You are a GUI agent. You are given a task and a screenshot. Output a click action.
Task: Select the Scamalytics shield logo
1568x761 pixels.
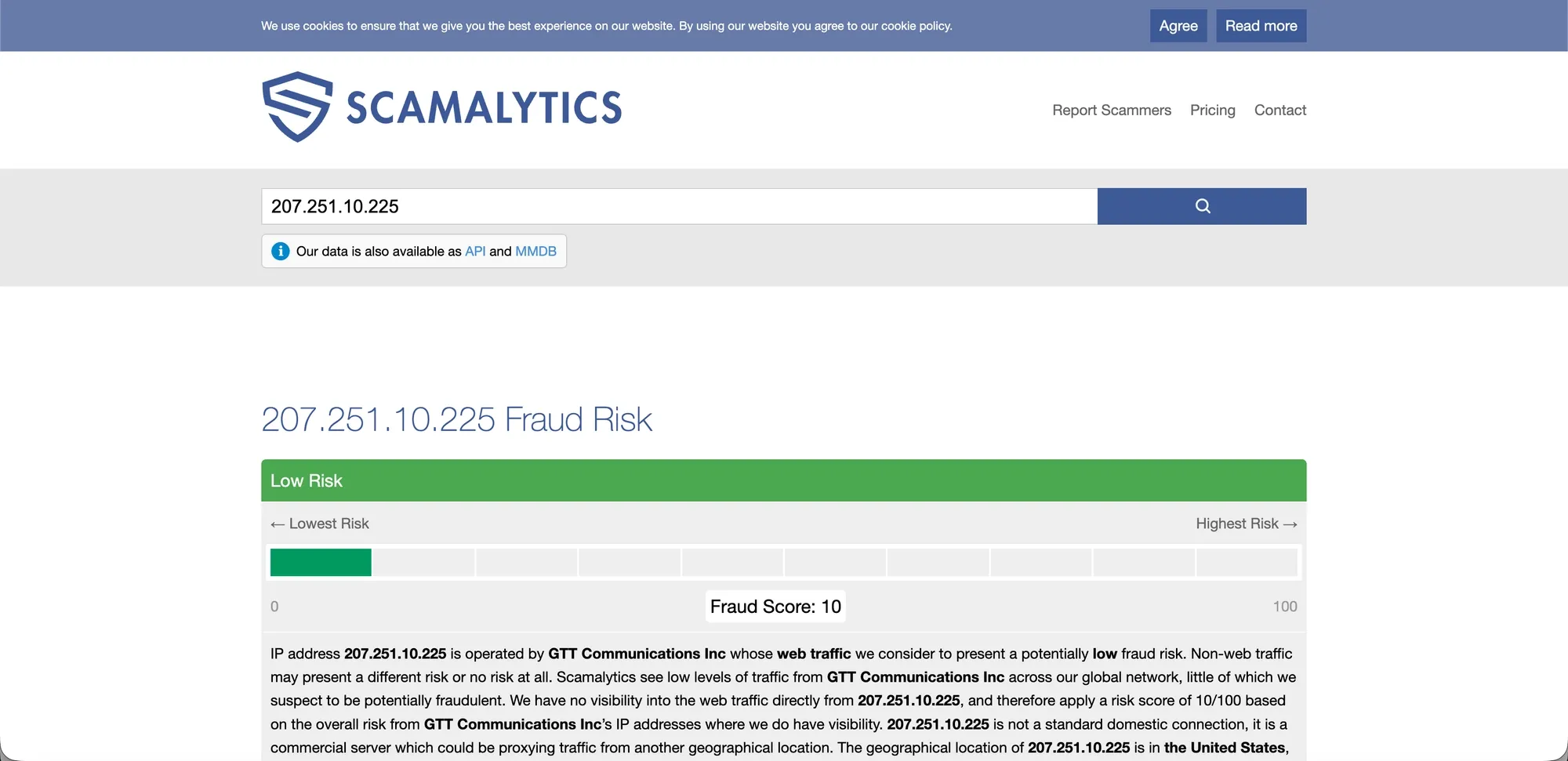(299, 105)
